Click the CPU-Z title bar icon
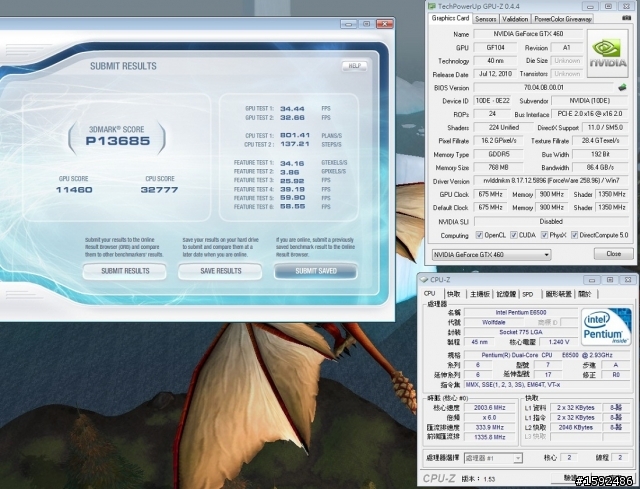This screenshot has height=489, width=640. pyautogui.click(x=424, y=280)
